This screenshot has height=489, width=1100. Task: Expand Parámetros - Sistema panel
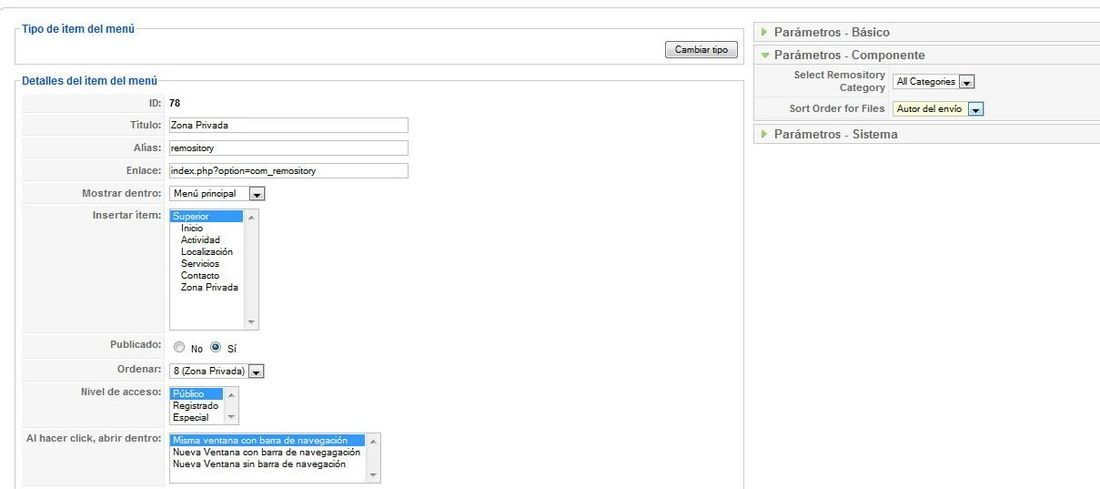[x=927, y=134]
